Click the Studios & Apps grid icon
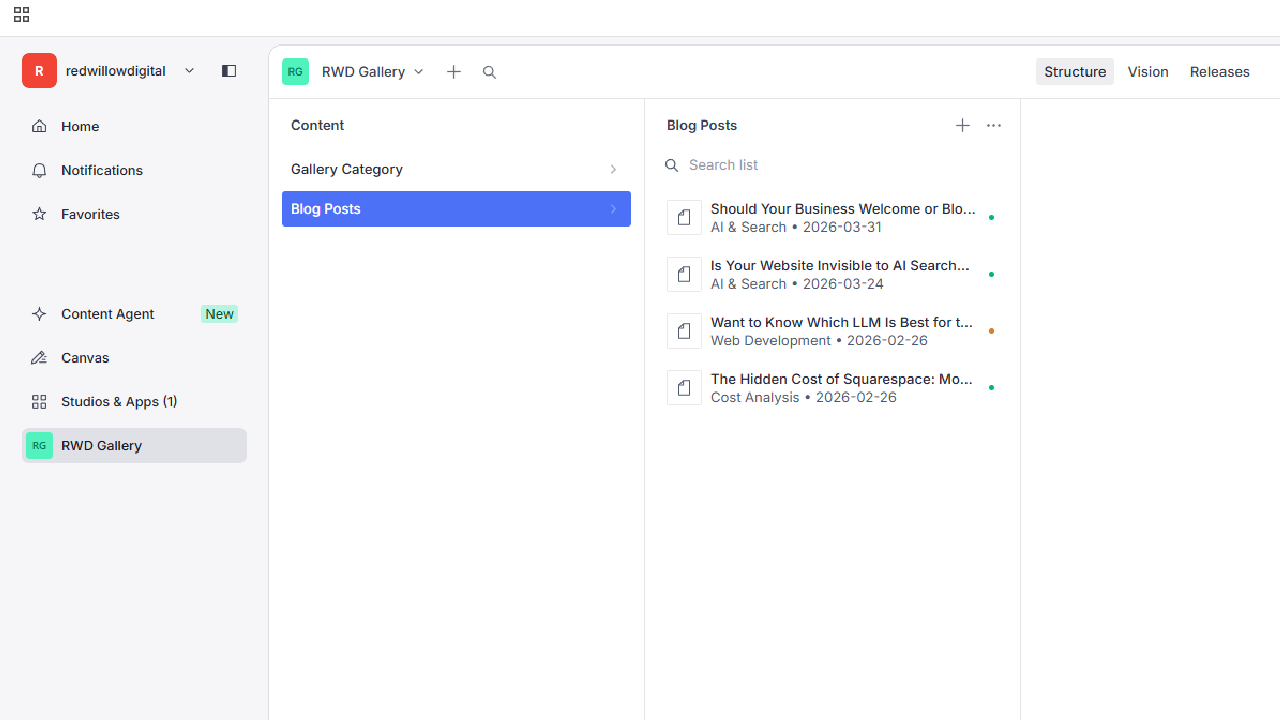 coord(39,402)
